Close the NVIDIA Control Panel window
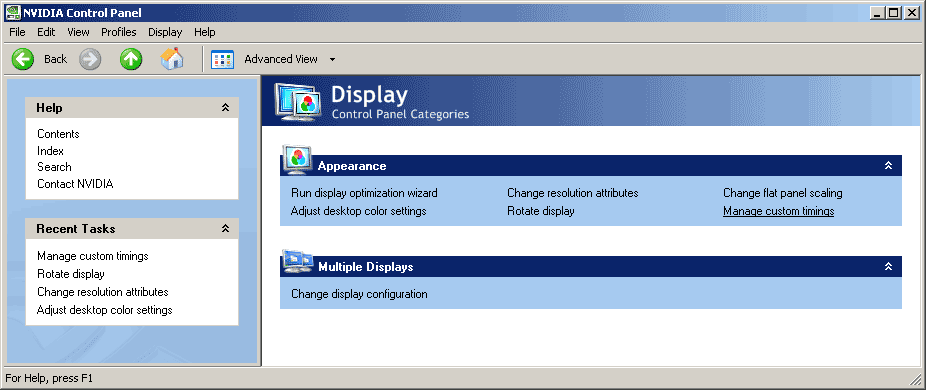This screenshot has height=390, width=926. 911,12
